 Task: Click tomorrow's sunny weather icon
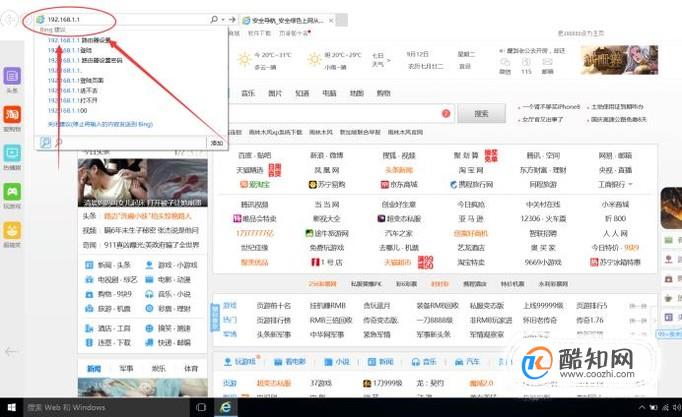[x=314, y=60]
